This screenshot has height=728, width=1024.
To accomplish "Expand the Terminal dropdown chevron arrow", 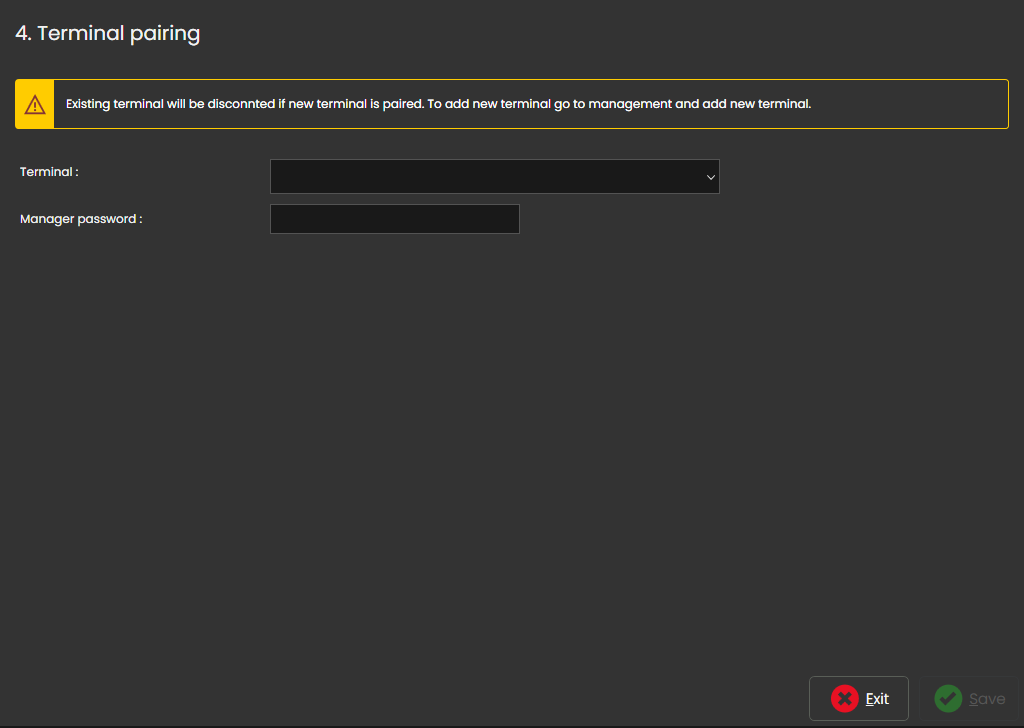I will (711, 177).
